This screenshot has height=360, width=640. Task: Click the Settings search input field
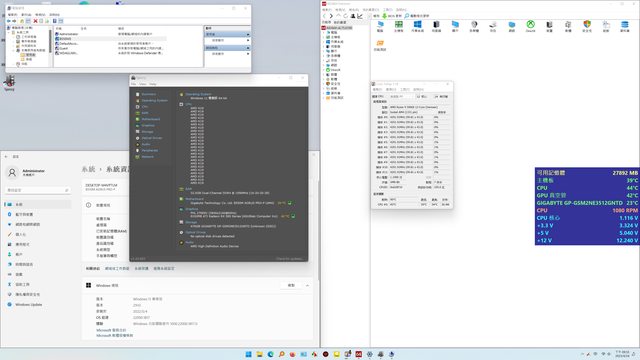[37, 190]
